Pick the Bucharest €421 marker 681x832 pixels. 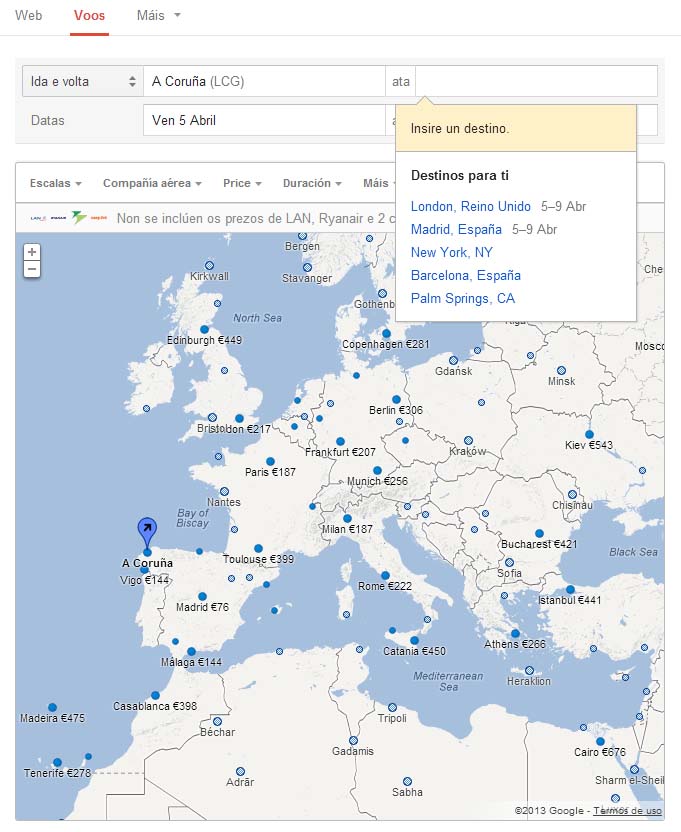pos(539,533)
